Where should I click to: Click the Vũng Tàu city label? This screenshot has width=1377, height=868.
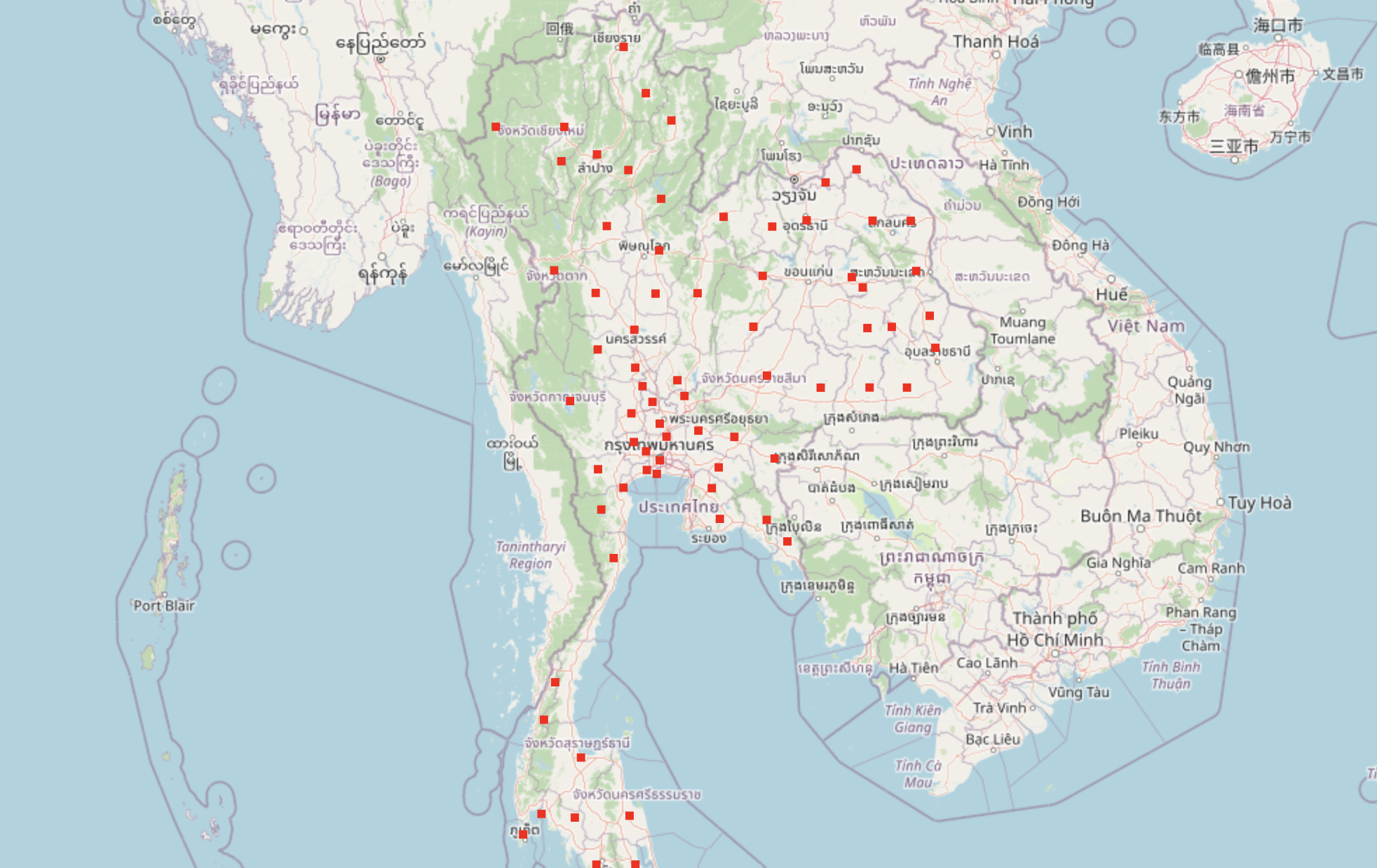[x=1078, y=693]
